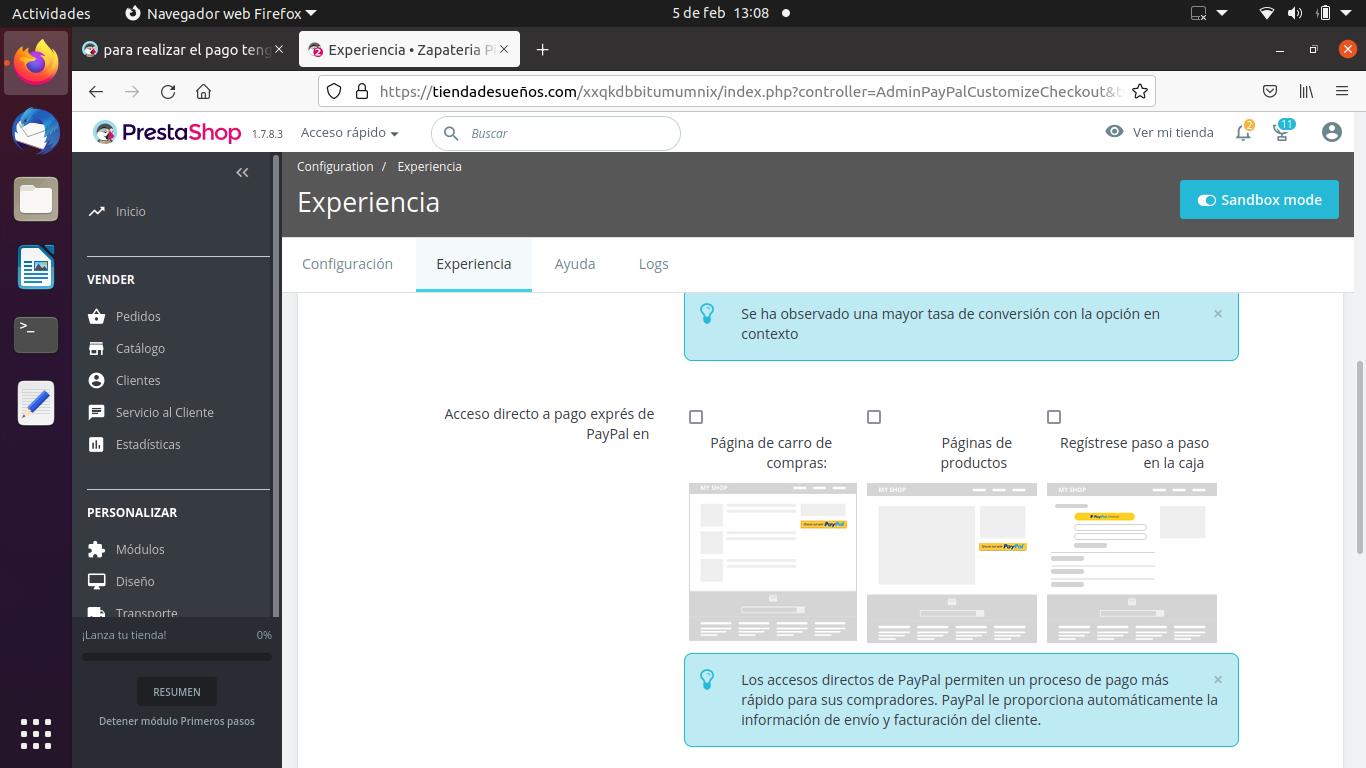Open Diseño in the sidebar

(x=135, y=581)
